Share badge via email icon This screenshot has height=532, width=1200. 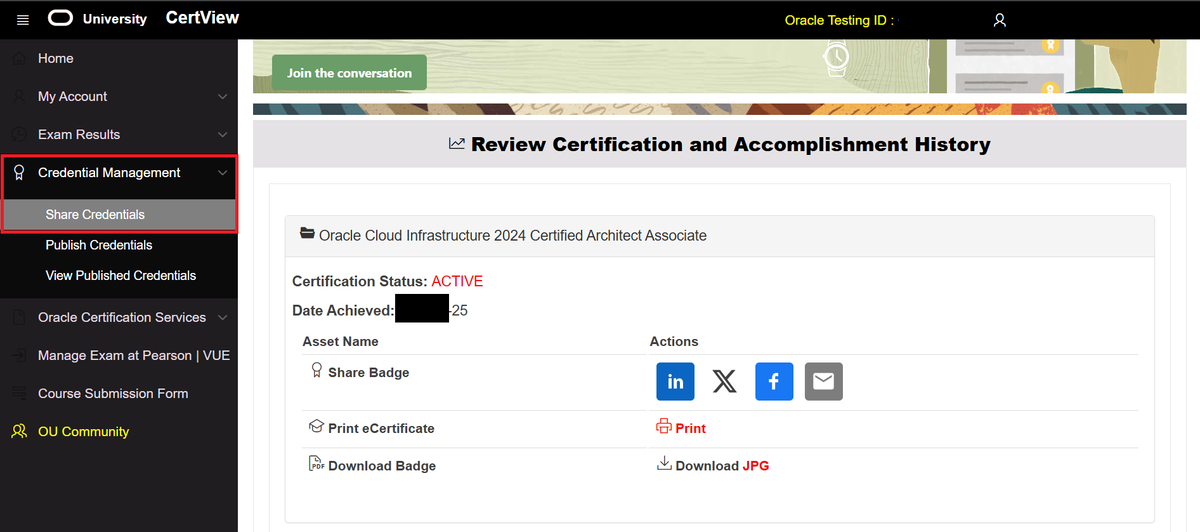824,381
